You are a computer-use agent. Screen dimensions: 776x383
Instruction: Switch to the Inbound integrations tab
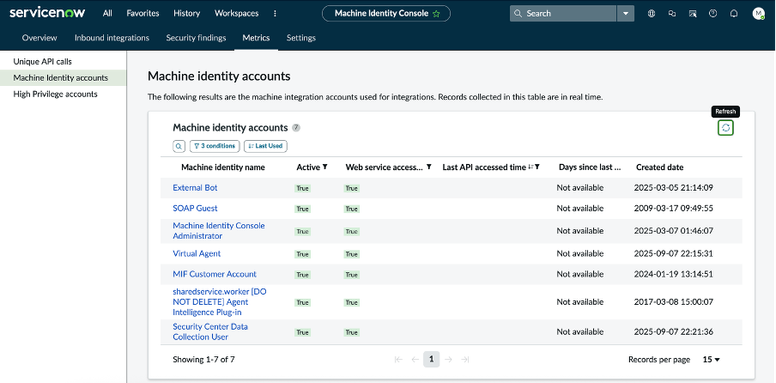click(x=112, y=38)
